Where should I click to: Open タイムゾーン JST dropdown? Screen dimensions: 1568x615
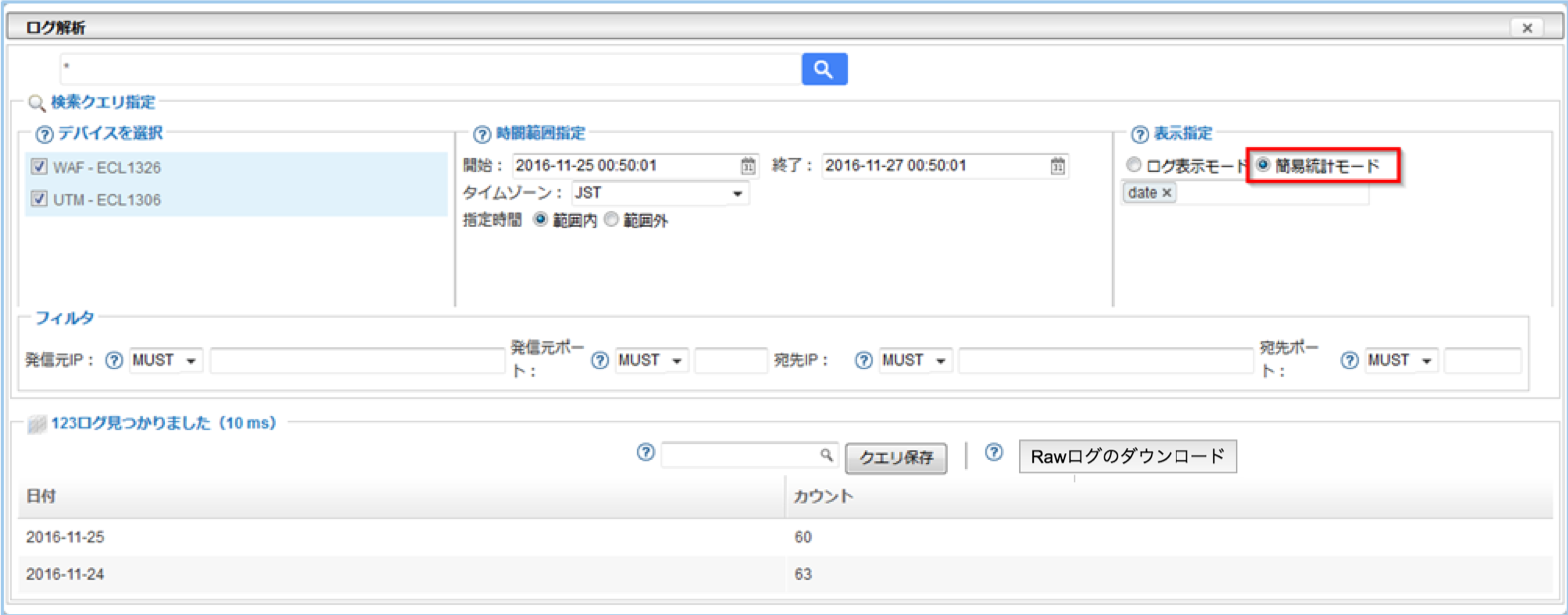pyautogui.click(x=660, y=193)
